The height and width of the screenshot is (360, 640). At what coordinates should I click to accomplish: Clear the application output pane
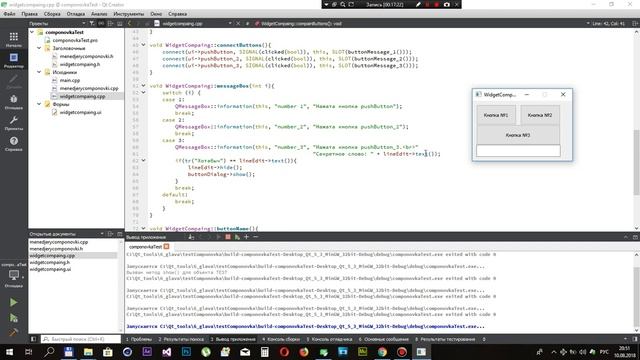(x=191, y=237)
